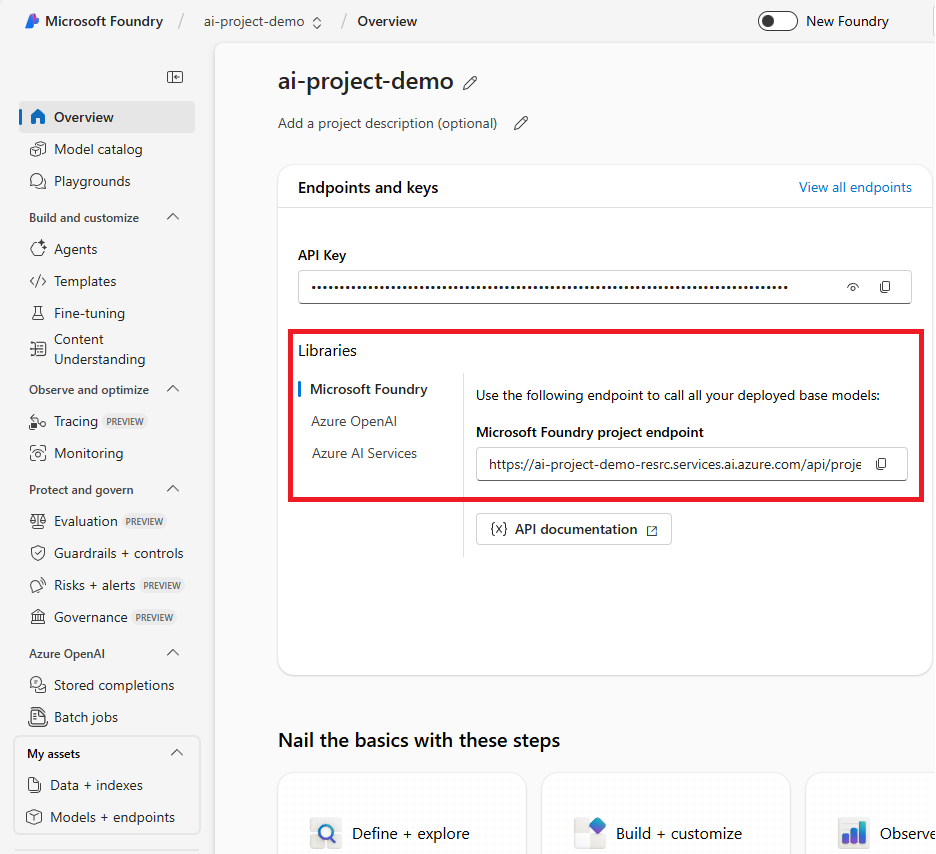Click the Fine-tuning flask icon

click(38, 313)
